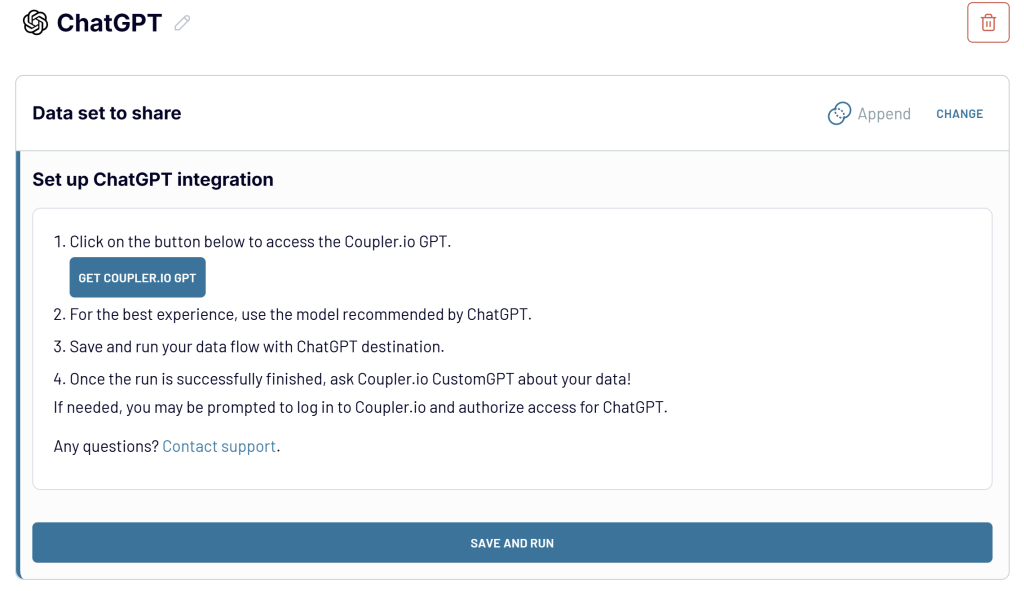Click step 3 about saving data flow
The height and width of the screenshot is (591, 1024).
pyautogui.click(x=256, y=347)
